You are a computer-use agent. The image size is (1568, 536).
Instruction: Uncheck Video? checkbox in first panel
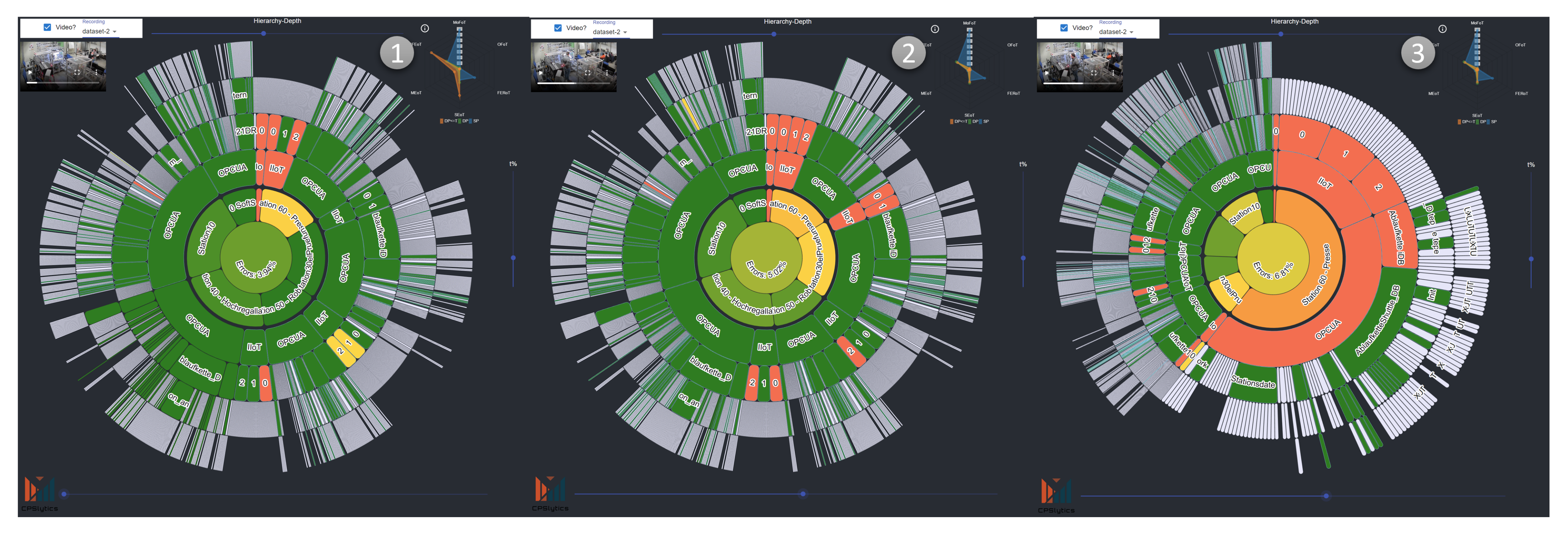[47, 27]
